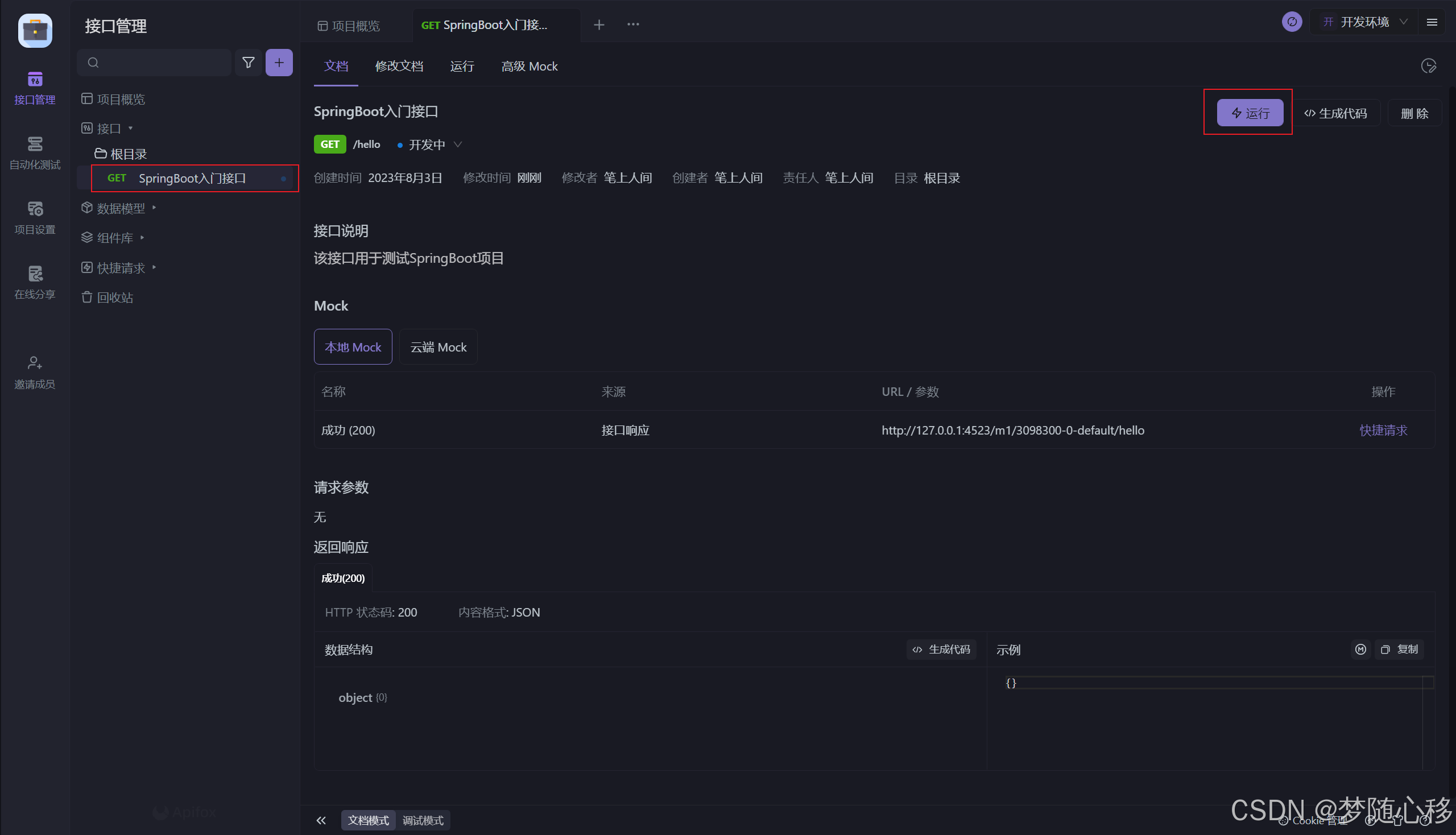Open the hamburger menu icon at top right
This screenshot has width=1456, height=835.
(1432, 22)
